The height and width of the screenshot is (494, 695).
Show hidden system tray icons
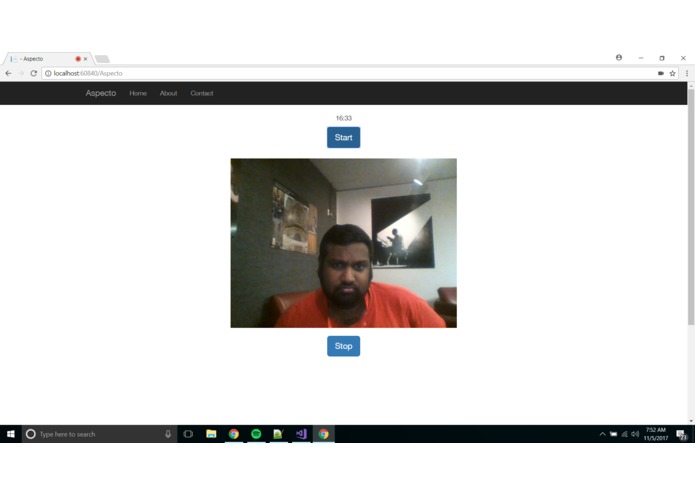pyautogui.click(x=602, y=434)
